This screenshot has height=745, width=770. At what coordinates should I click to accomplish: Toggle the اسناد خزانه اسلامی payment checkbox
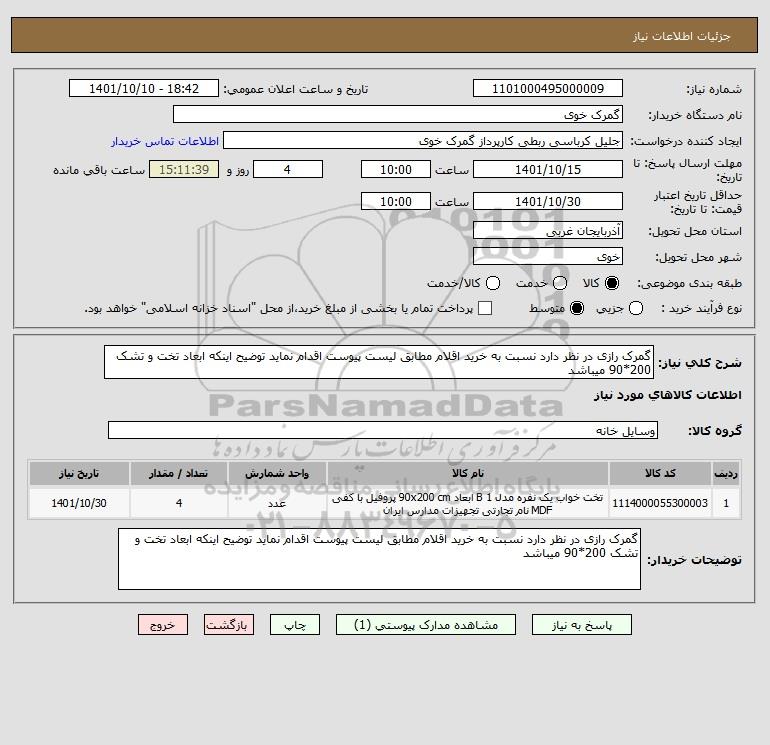[485, 308]
